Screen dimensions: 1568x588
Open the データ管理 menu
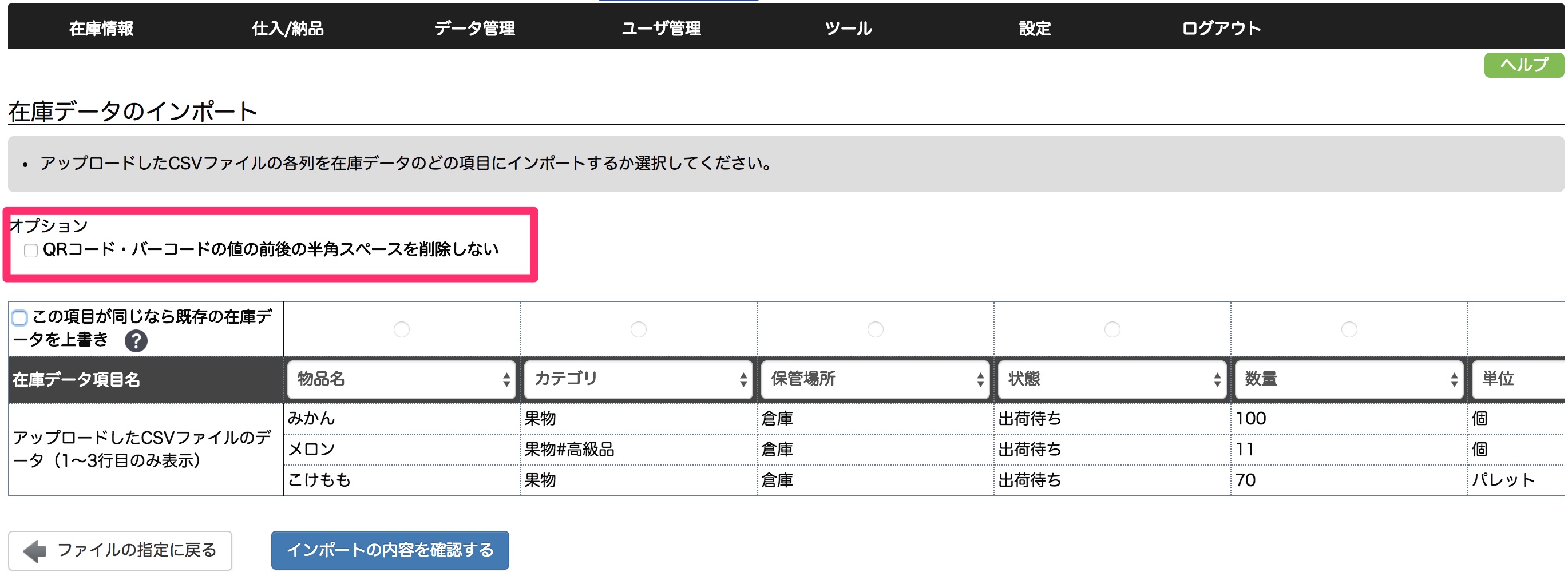pyautogui.click(x=475, y=28)
